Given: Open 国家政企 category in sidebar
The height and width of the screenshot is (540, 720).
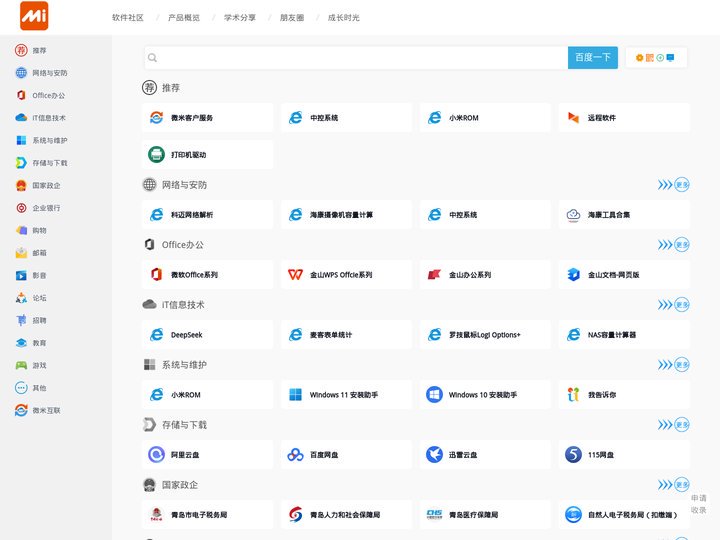Looking at the screenshot, I should click(38, 185).
